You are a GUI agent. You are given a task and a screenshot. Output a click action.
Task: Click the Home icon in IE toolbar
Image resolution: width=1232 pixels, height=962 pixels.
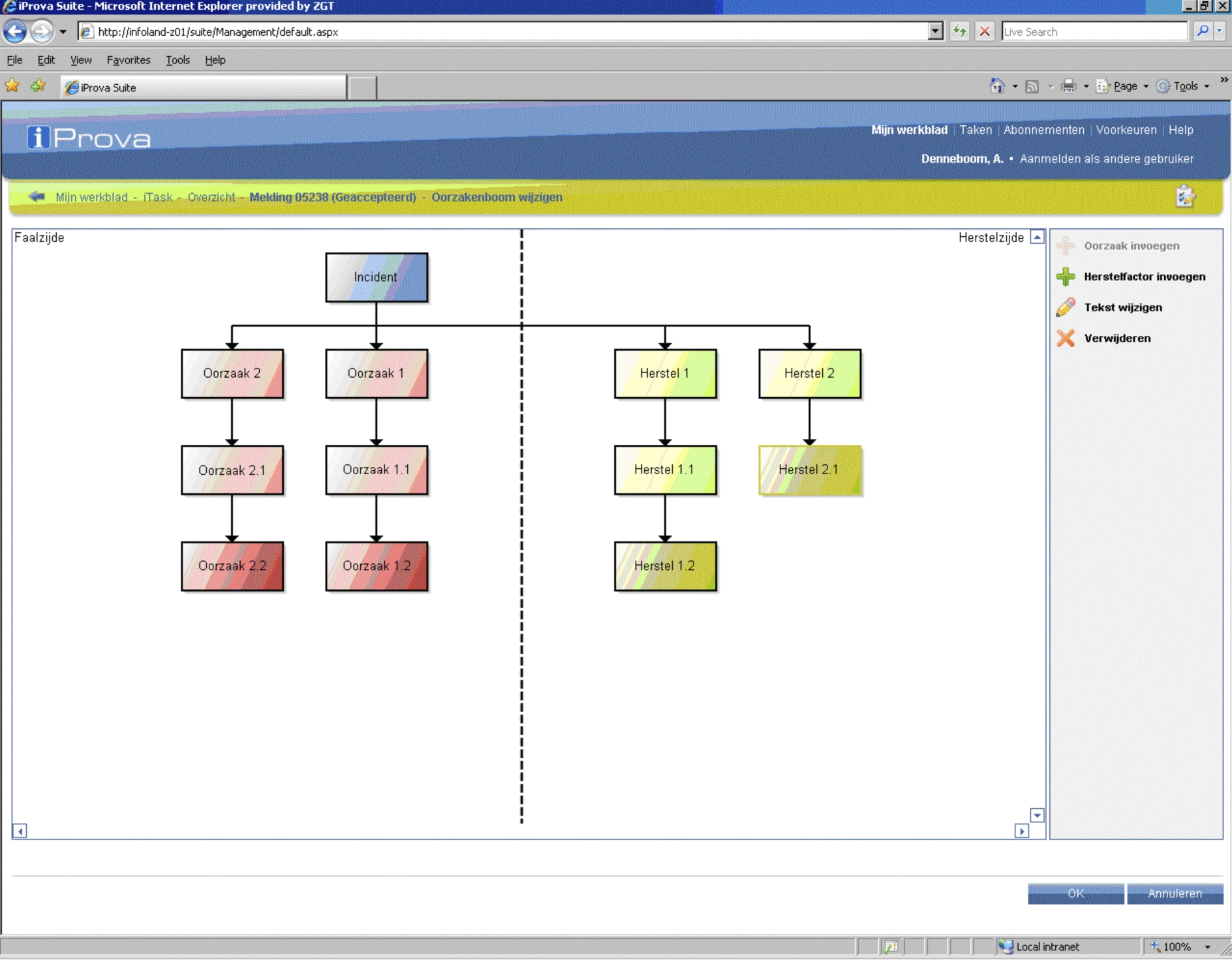point(996,86)
